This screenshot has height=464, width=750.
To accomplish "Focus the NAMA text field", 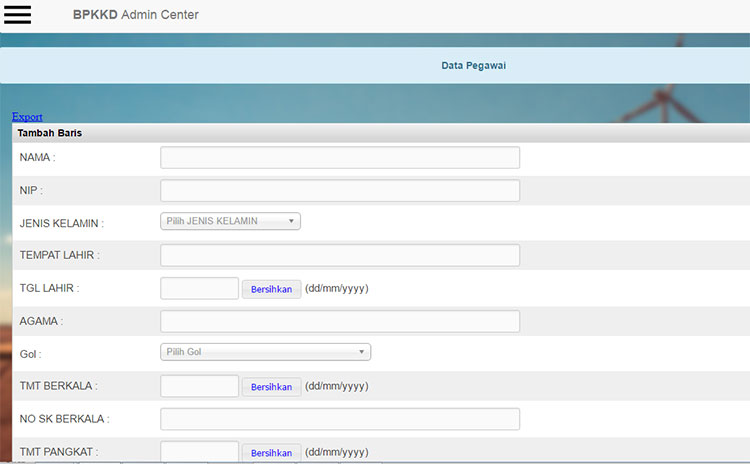I will coord(340,157).
